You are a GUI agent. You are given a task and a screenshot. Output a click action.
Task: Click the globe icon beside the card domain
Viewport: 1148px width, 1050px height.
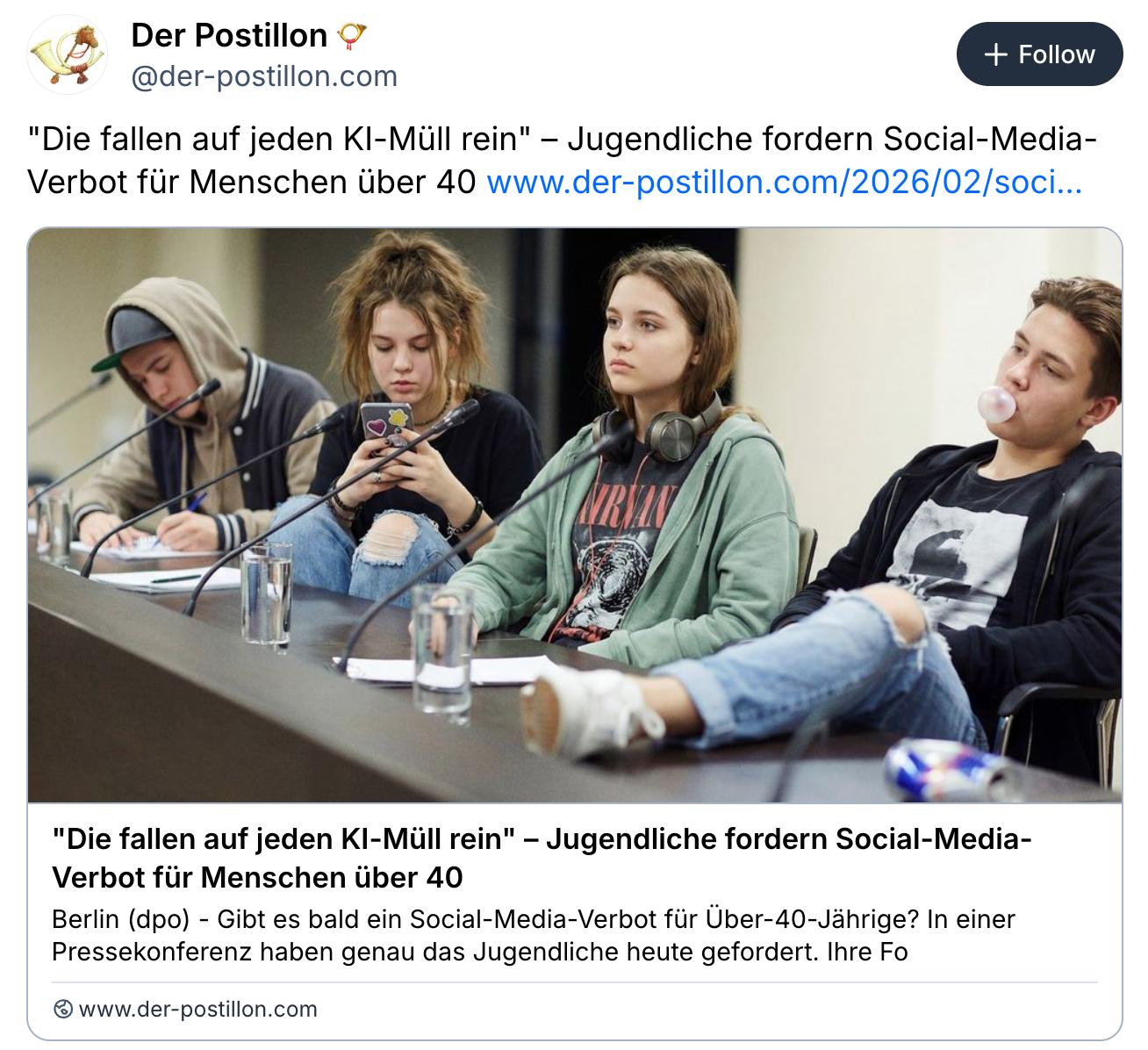pyautogui.click(x=62, y=1009)
